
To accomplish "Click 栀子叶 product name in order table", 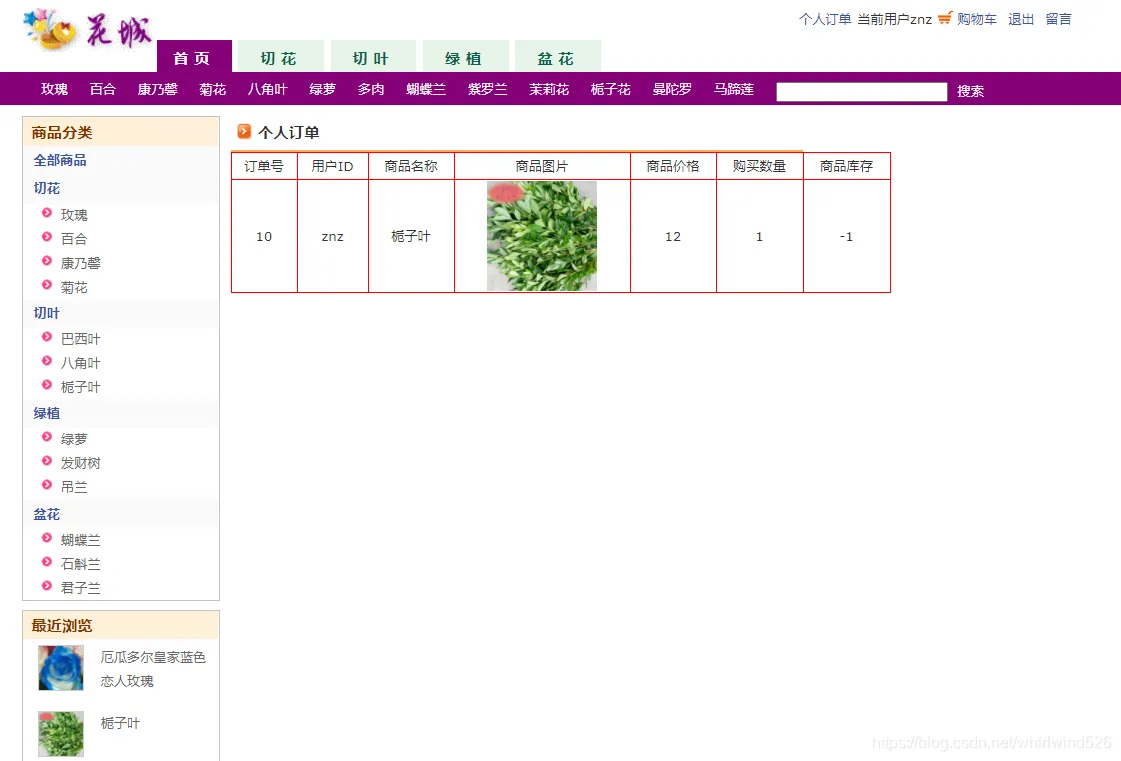I will [410, 236].
